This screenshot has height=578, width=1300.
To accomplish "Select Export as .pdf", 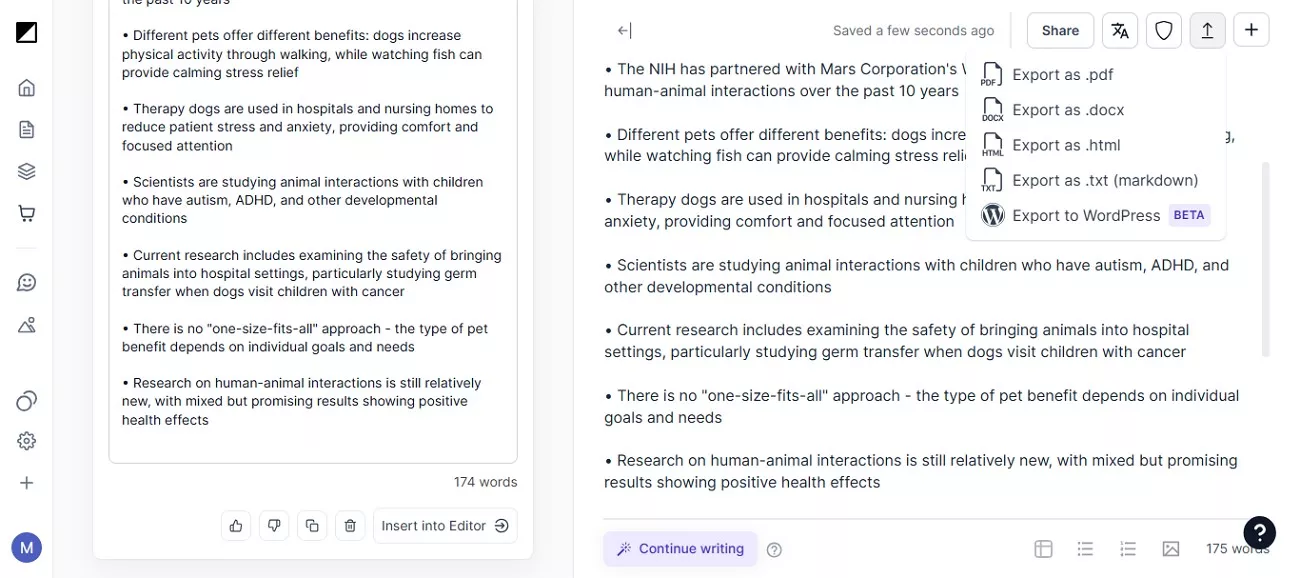I will [1062, 75].
